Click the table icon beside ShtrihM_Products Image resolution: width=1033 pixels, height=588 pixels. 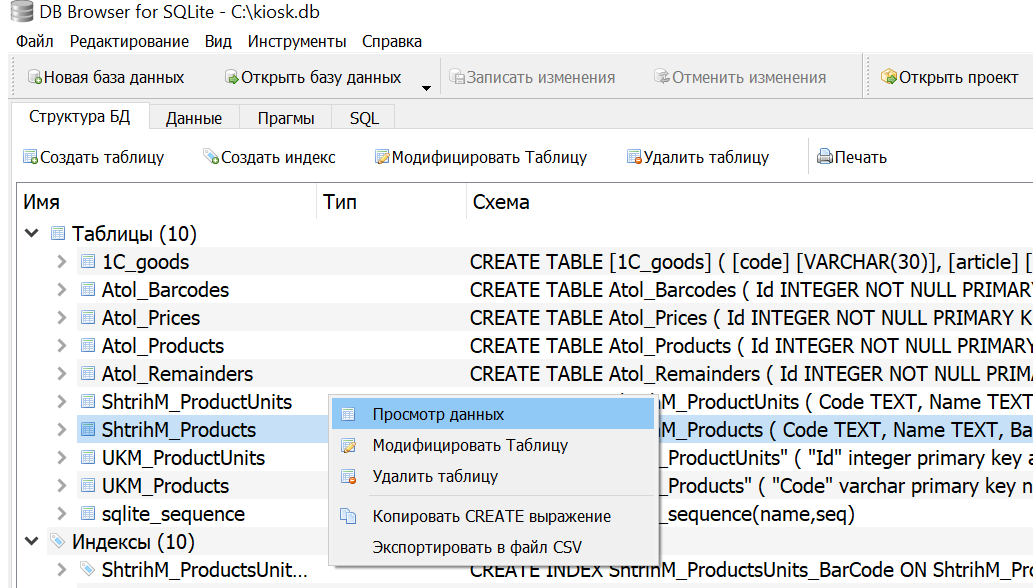(88, 429)
